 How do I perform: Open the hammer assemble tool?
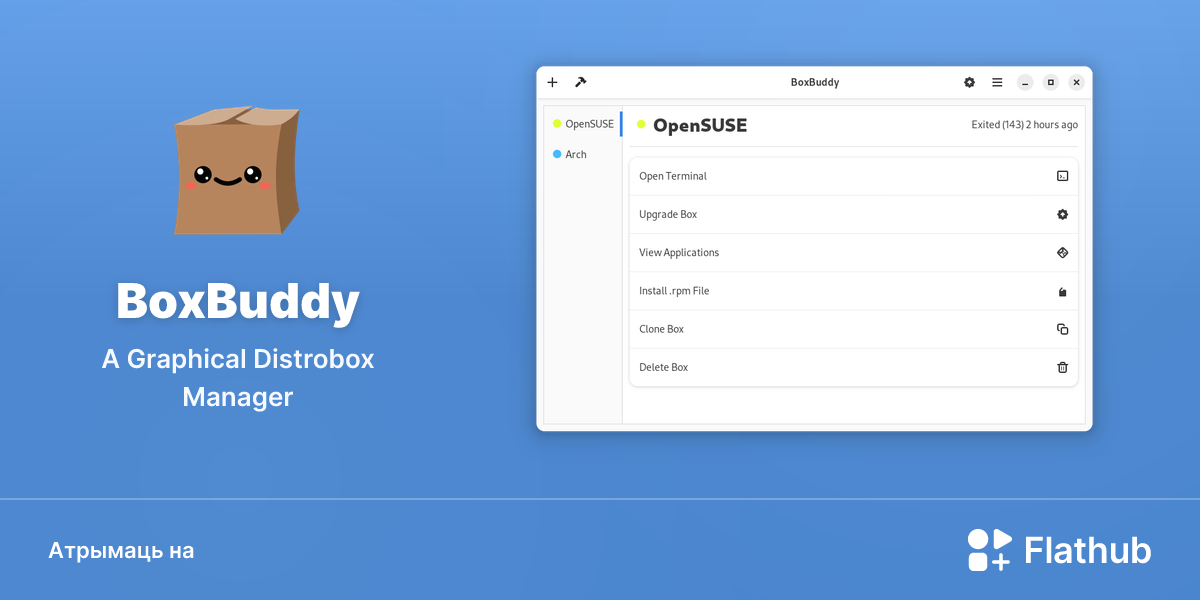pyautogui.click(x=580, y=82)
